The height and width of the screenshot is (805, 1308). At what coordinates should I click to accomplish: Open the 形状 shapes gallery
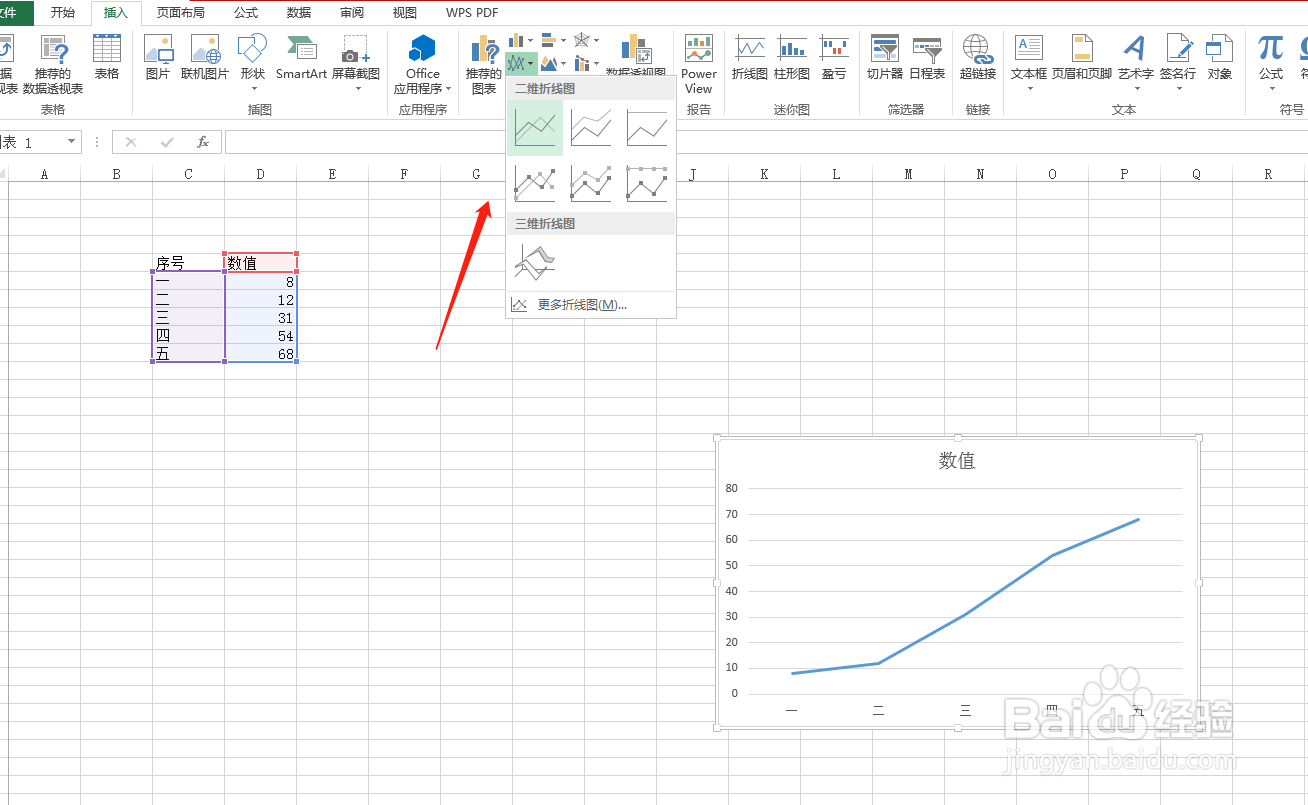(253, 62)
